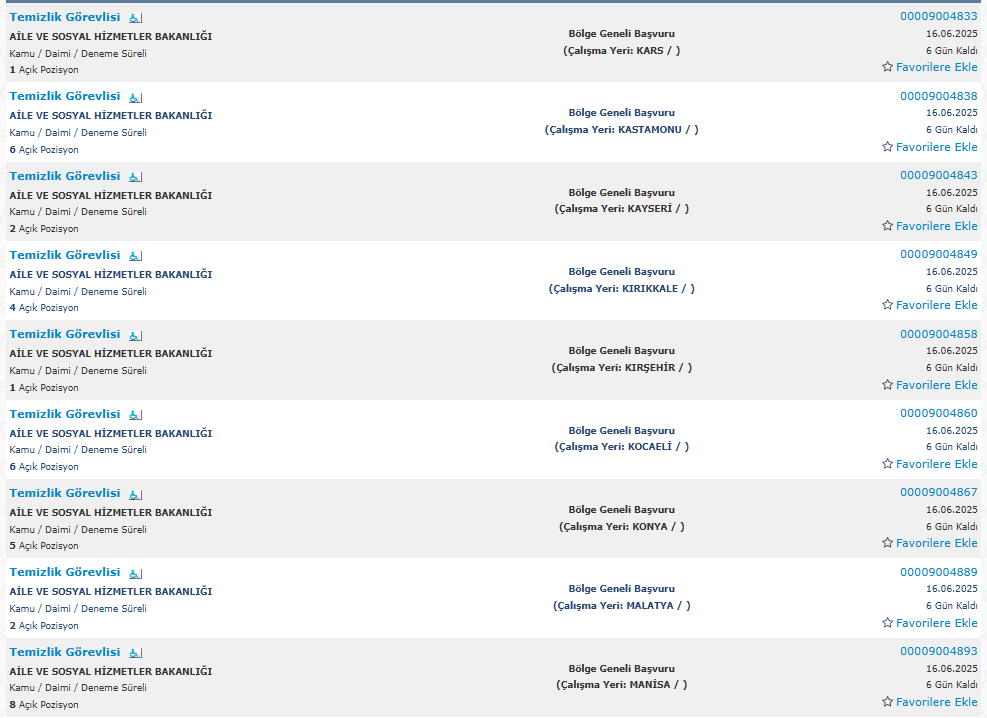Click wheelchair icon in the KIRIKKALE listing
Viewport: 987px width, 718px height.
pos(136,256)
